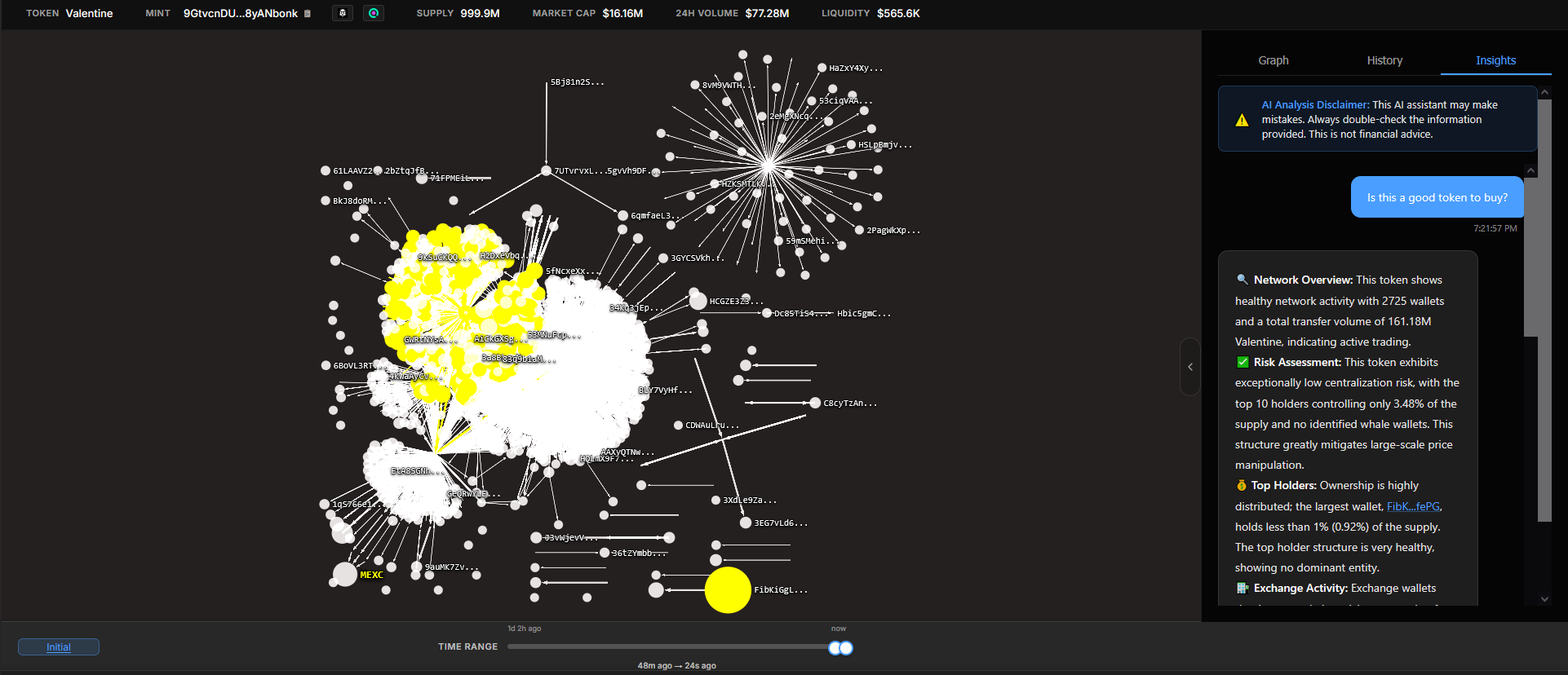Select the 3XdLe9Za wallet node

[715, 500]
